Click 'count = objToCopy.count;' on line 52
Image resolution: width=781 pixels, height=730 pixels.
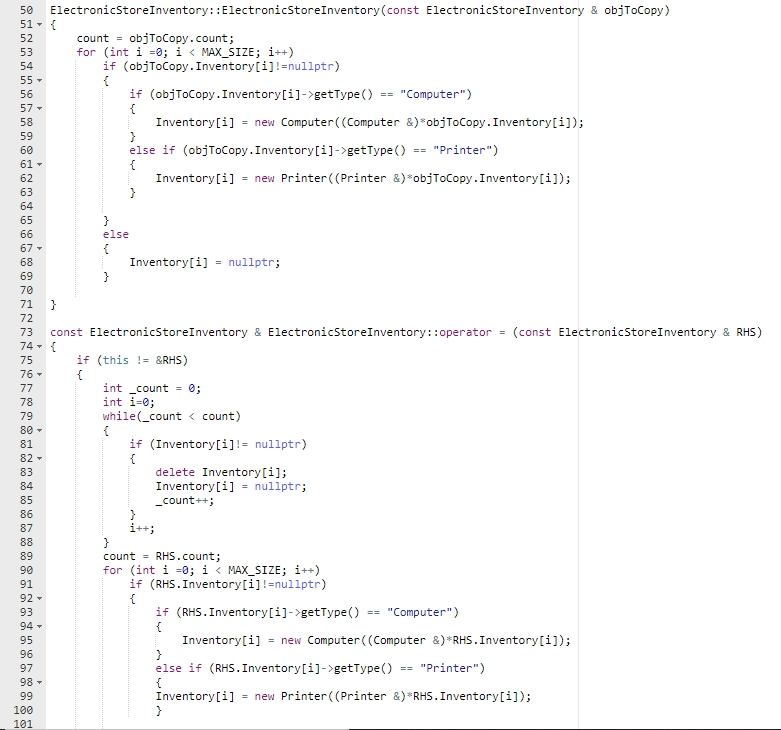pyautogui.click(x=155, y=38)
